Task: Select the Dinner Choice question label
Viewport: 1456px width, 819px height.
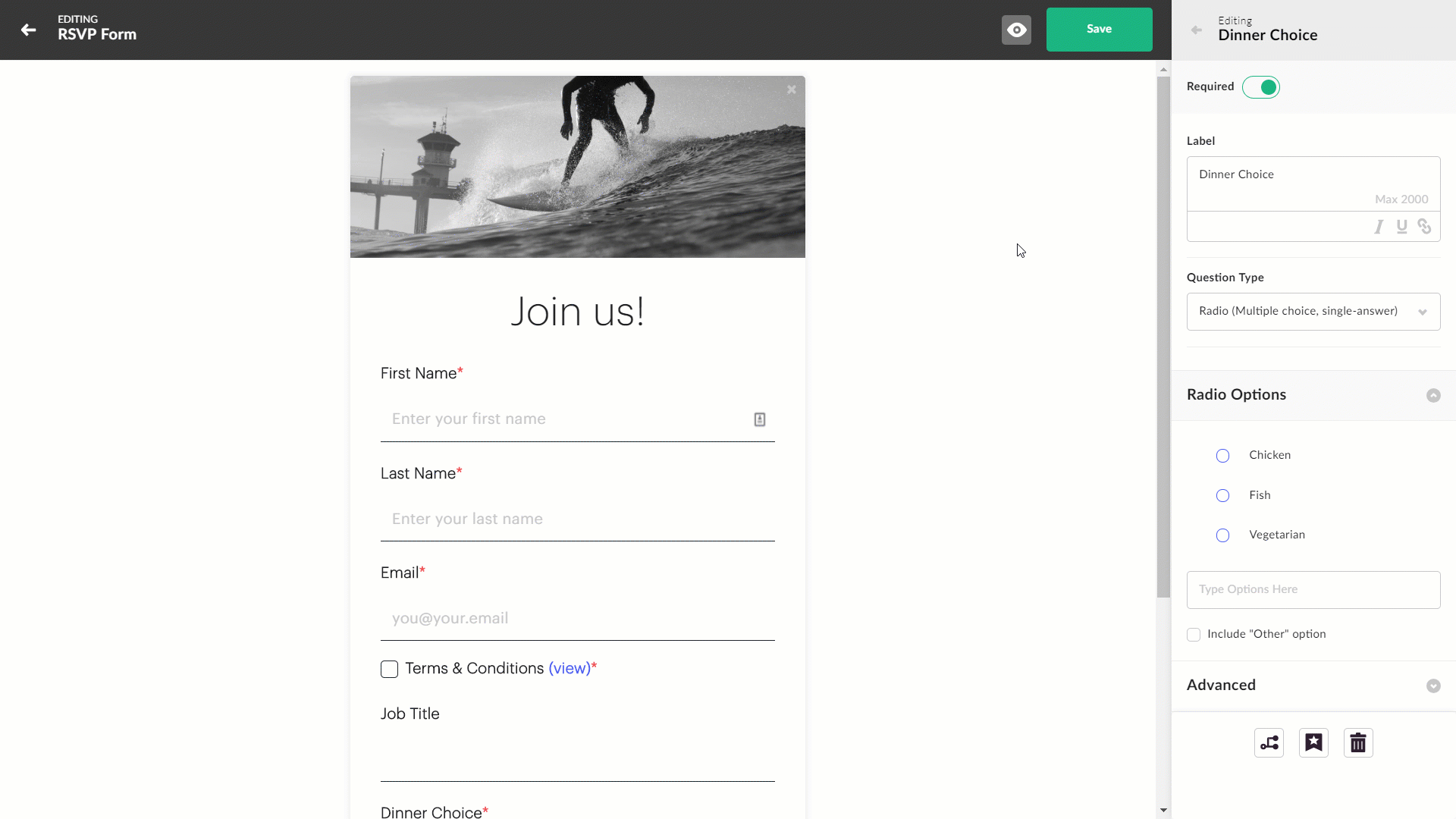Action: click(x=435, y=811)
